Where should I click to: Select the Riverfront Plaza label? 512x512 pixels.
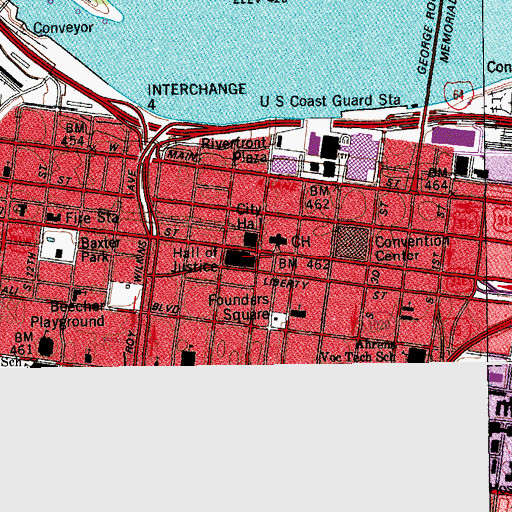[234, 150]
